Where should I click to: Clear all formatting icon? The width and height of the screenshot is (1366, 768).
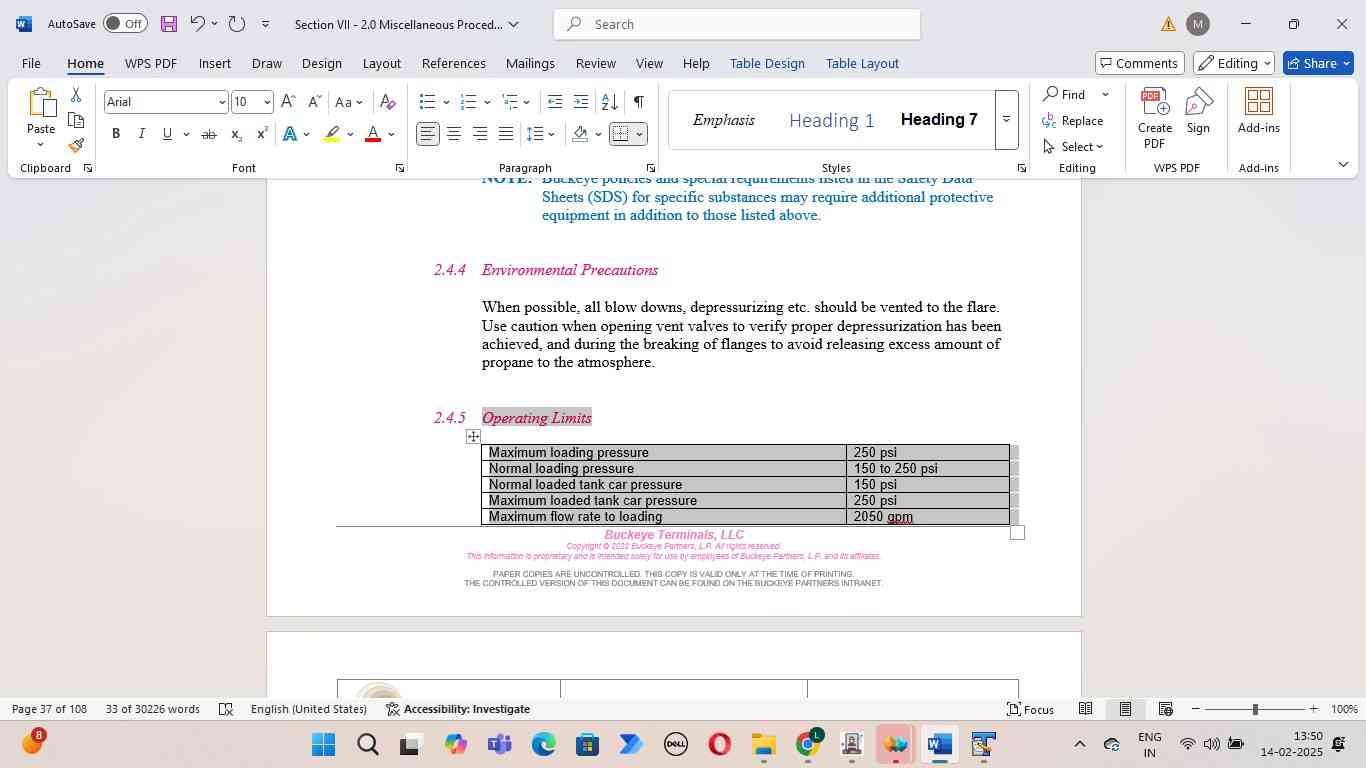[x=388, y=102]
